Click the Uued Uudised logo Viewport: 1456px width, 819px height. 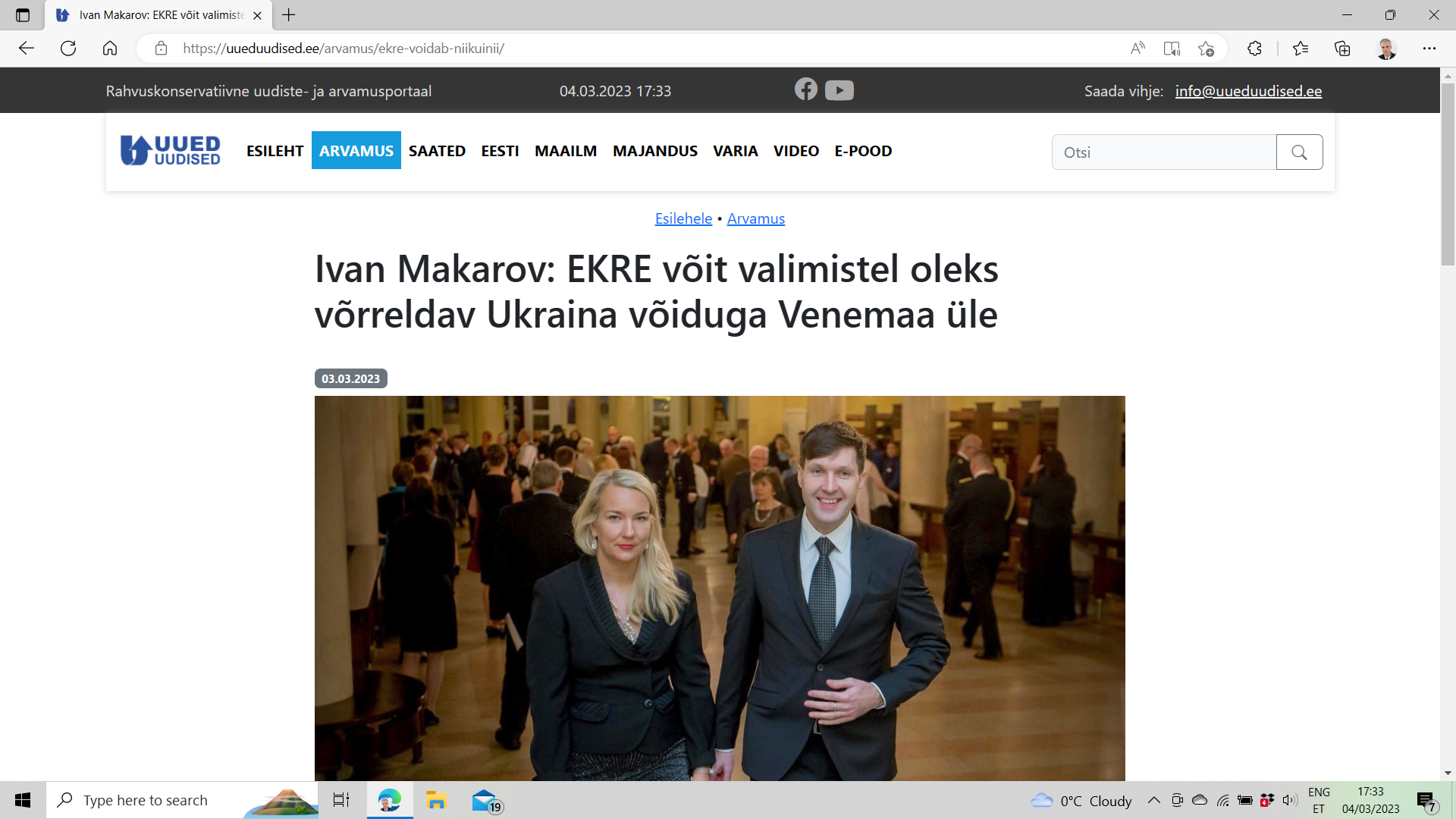coord(171,150)
